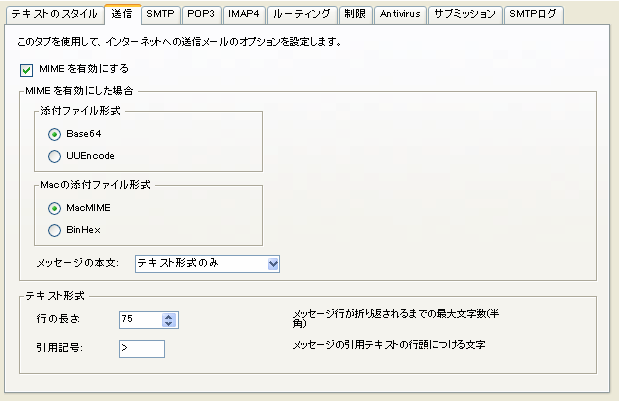Select the 送信 tab
The width and height of the screenshot is (619, 401).
click(x=121, y=15)
